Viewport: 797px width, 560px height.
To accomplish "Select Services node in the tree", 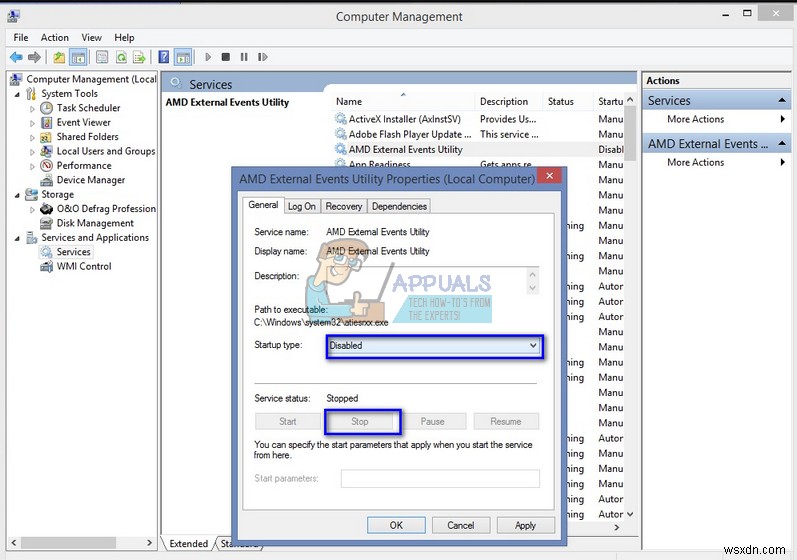I will coord(73,252).
